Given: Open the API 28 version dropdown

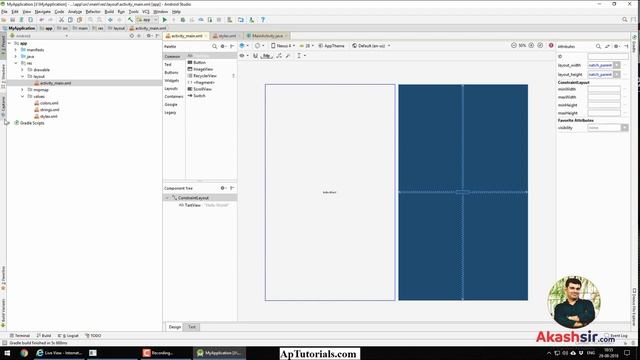Looking at the screenshot, I should pyautogui.click(x=307, y=46).
